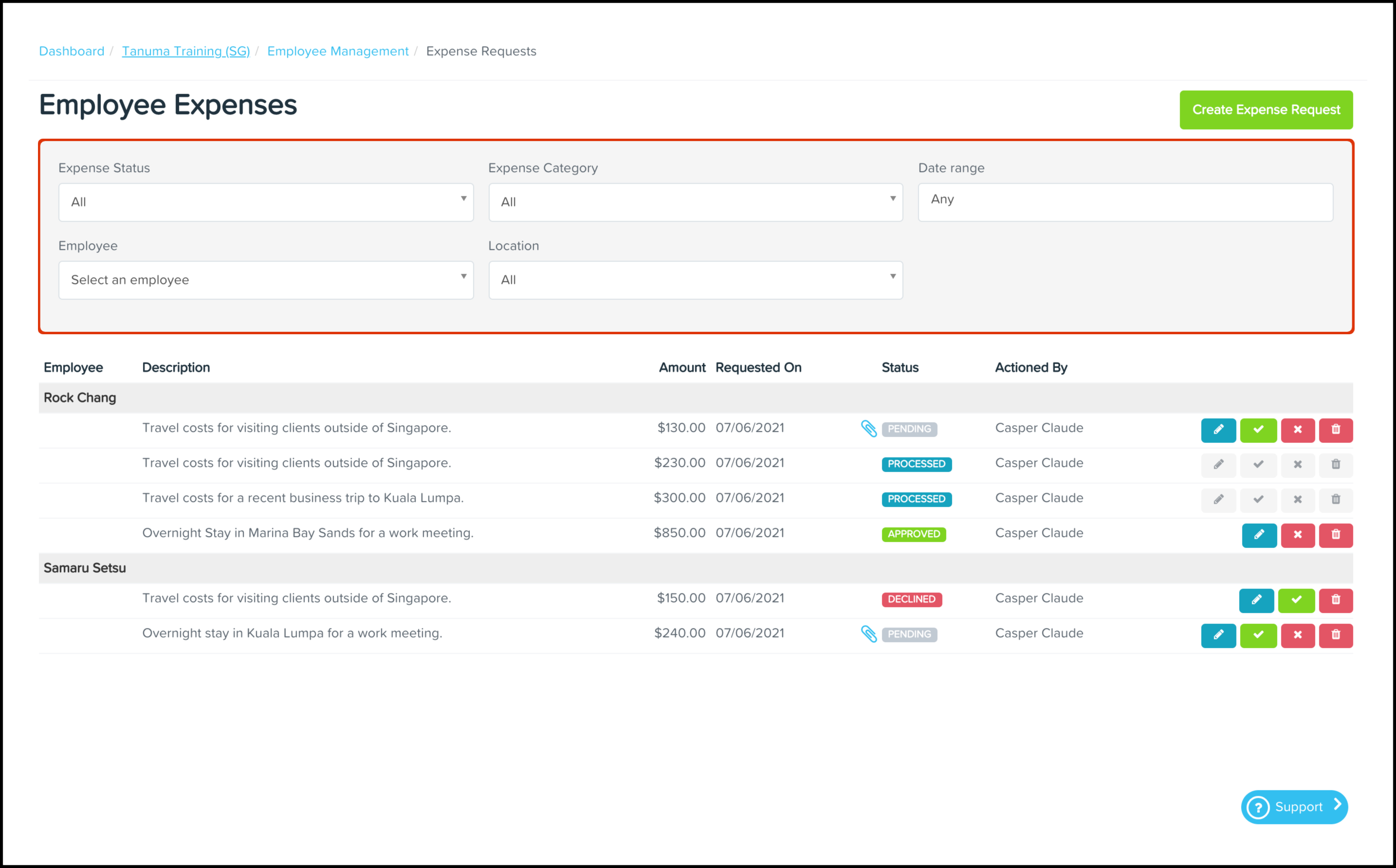Image resolution: width=1396 pixels, height=868 pixels.
Task: Delete the $850.00 Marina Bay Sands expense
Action: 1336,534
